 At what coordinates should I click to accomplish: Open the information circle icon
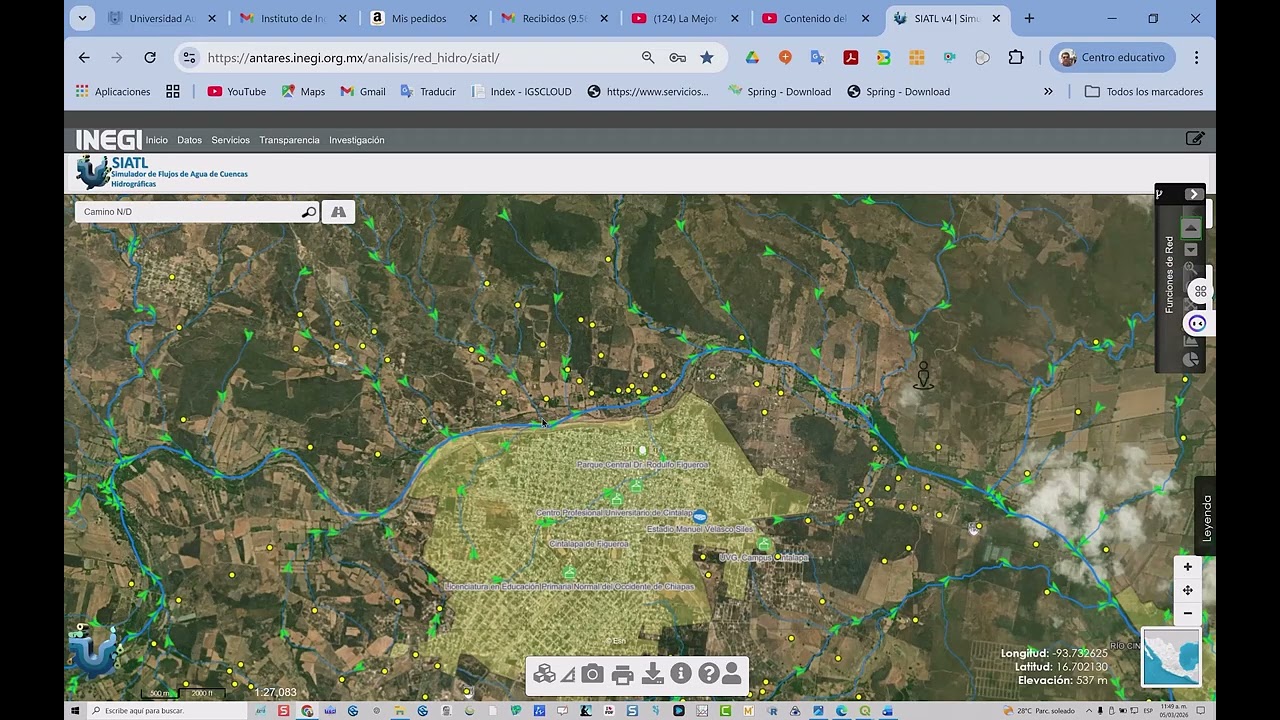coord(681,674)
